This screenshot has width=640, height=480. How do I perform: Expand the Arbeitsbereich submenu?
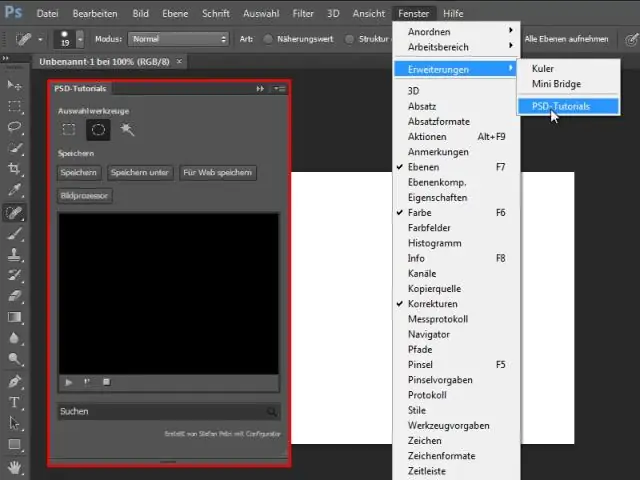coord(456,47)
